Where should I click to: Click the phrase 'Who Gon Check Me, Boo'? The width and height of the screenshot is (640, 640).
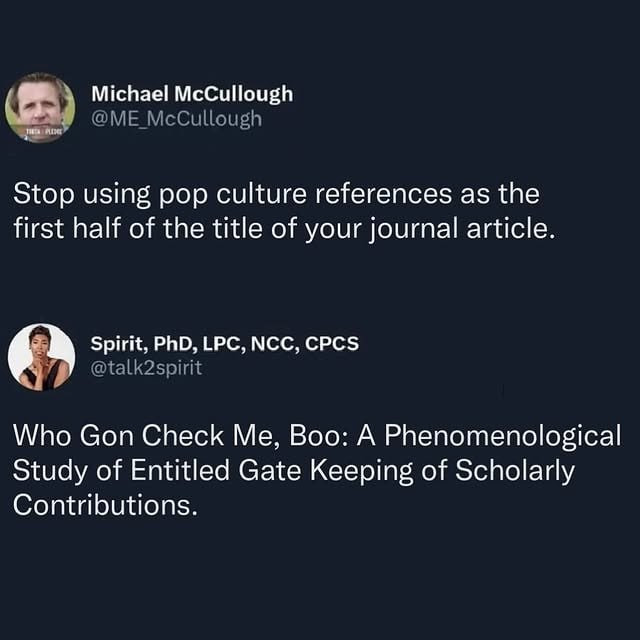click(x=175, y=435)
